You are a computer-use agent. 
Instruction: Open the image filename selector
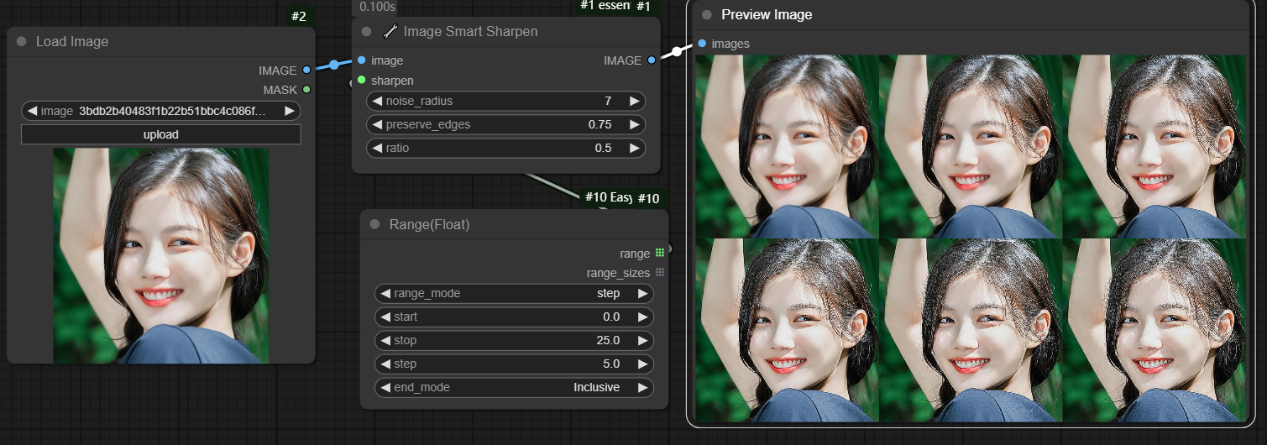click(x=161, y=111)
